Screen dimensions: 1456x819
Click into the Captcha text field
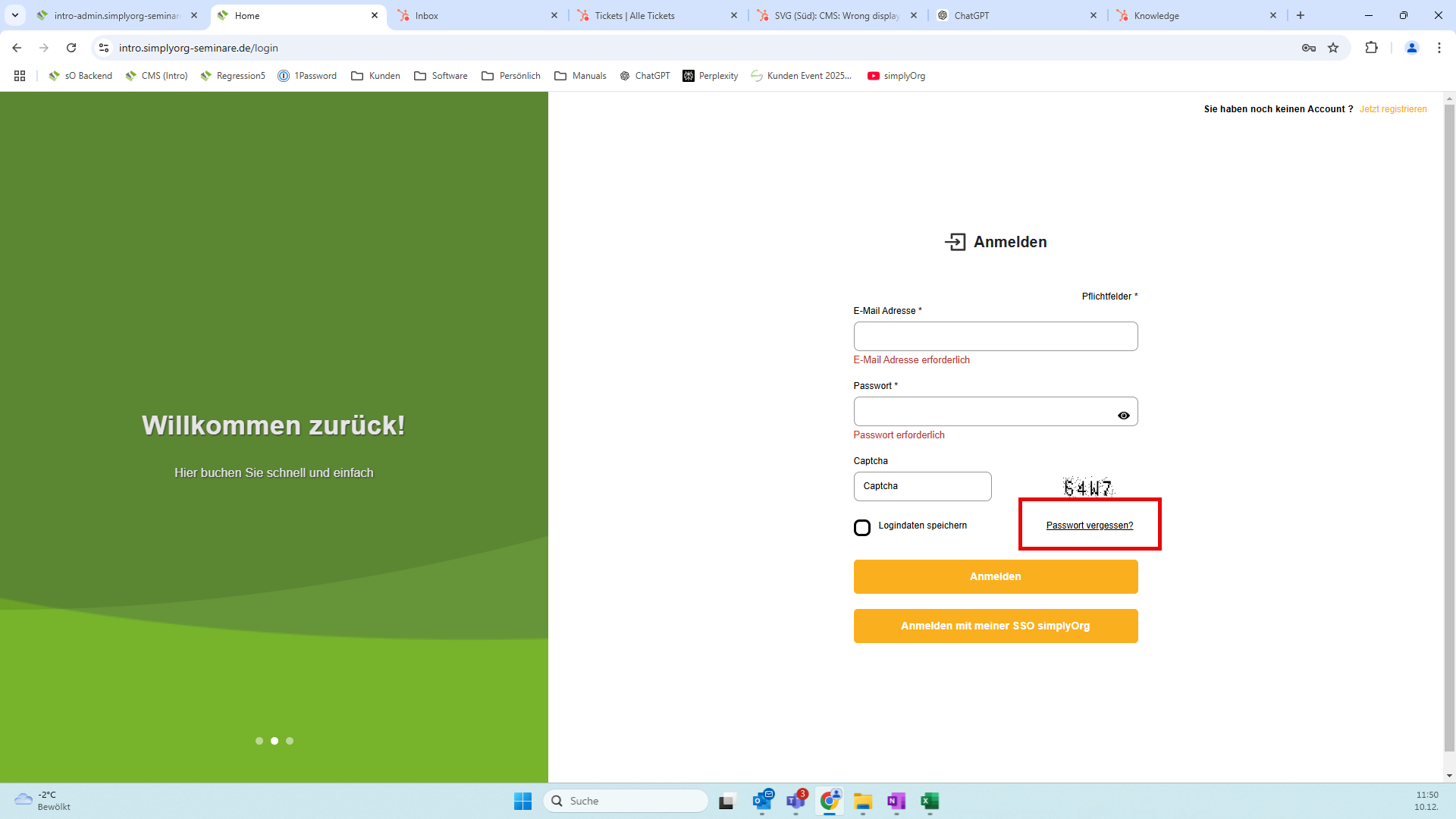pos(922,487)
